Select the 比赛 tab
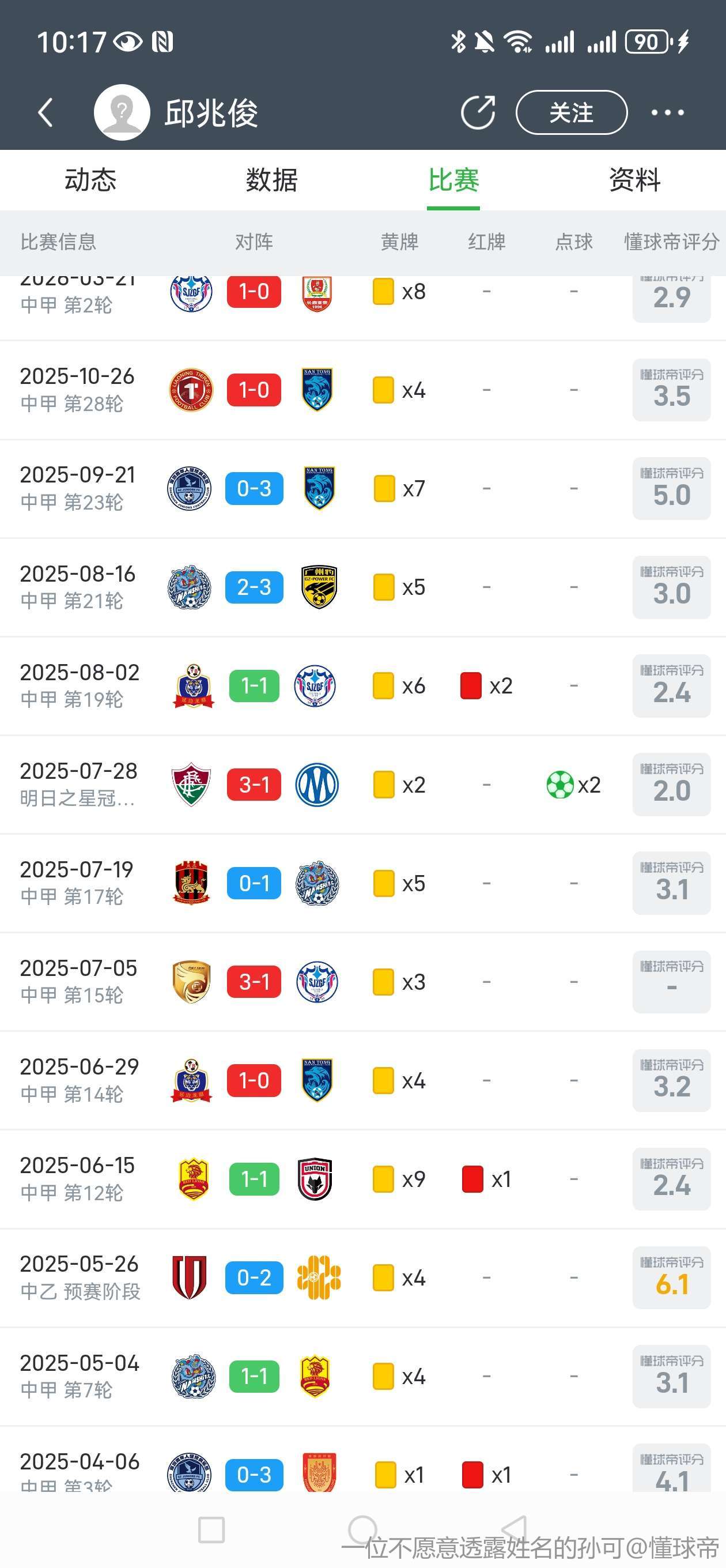This screenshot has height=1568, width=726. 453,180
